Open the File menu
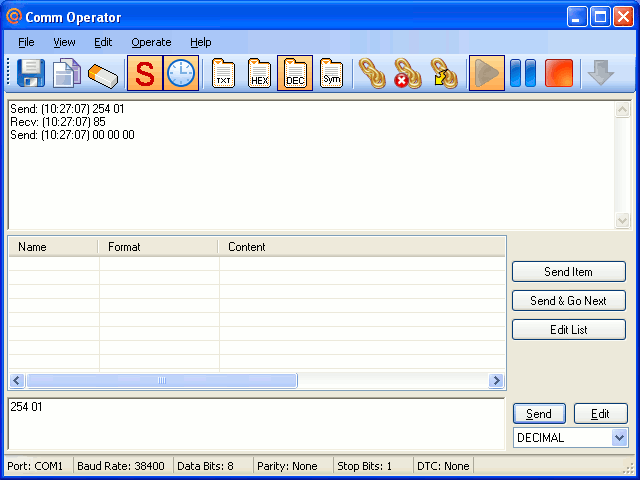The width and height of the screenshot is (640, 480). coord(26,42)
